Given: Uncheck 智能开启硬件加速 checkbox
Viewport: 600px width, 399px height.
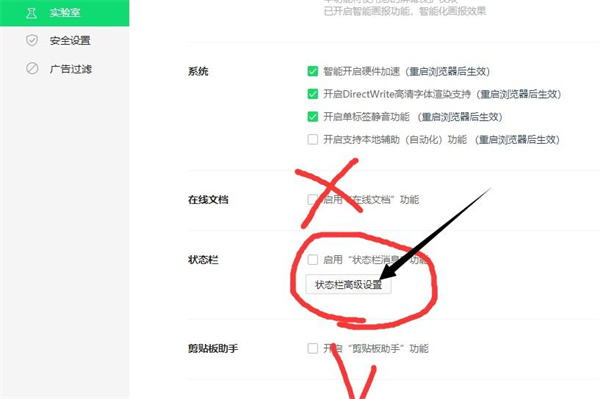Looking at the screenshot, I should pos(313,71).
